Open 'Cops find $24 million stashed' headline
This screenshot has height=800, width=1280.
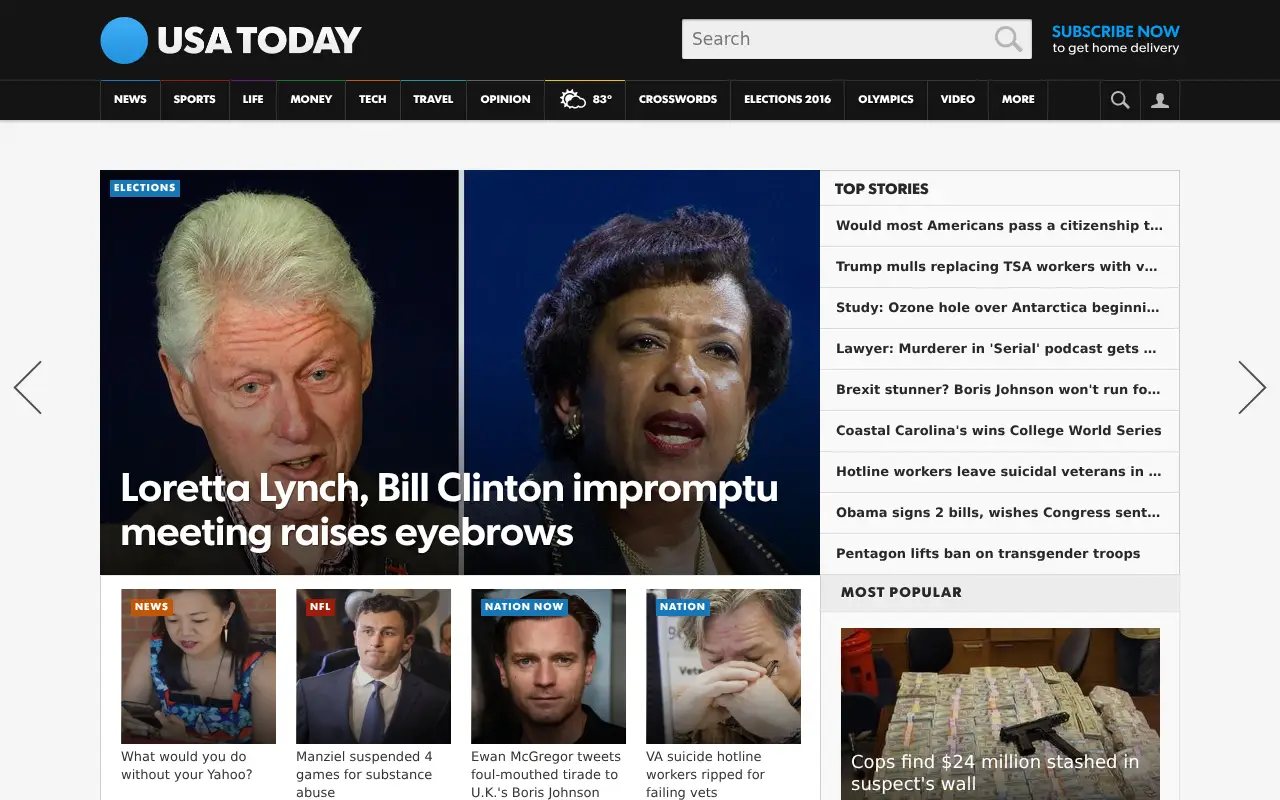995,773
